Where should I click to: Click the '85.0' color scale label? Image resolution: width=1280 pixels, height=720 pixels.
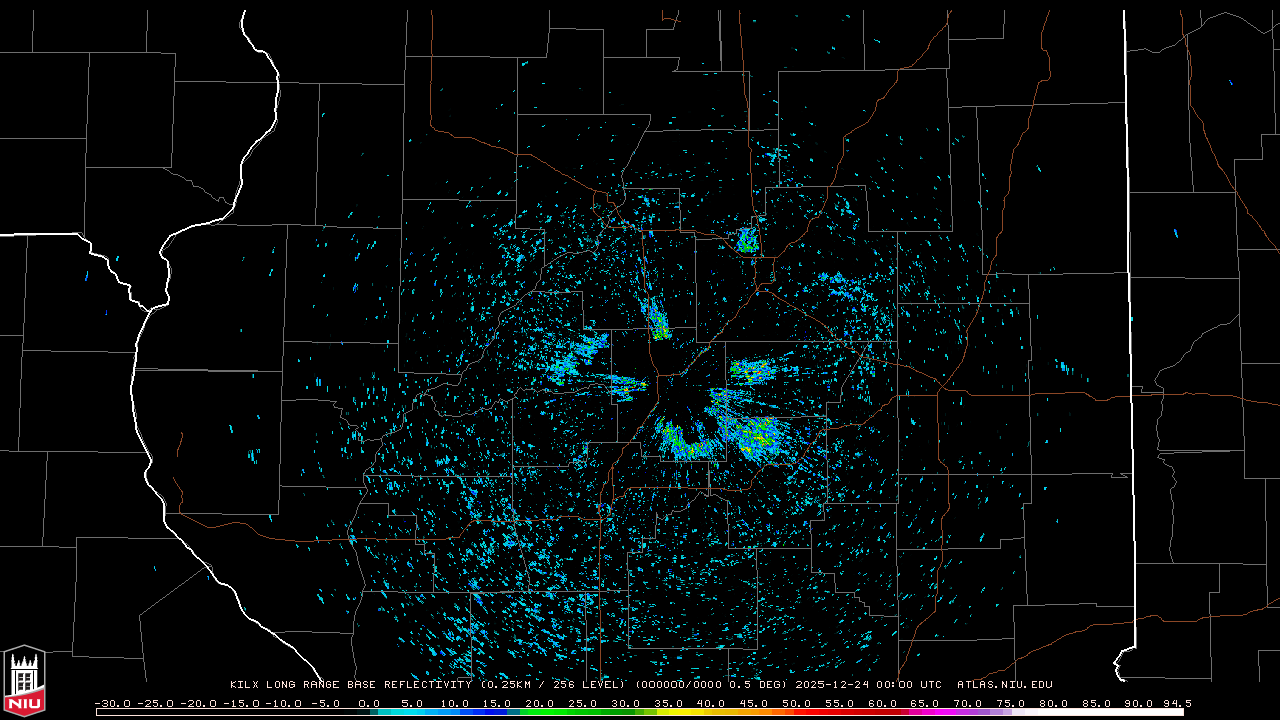pyautogui.click(x=1097, y=703)
